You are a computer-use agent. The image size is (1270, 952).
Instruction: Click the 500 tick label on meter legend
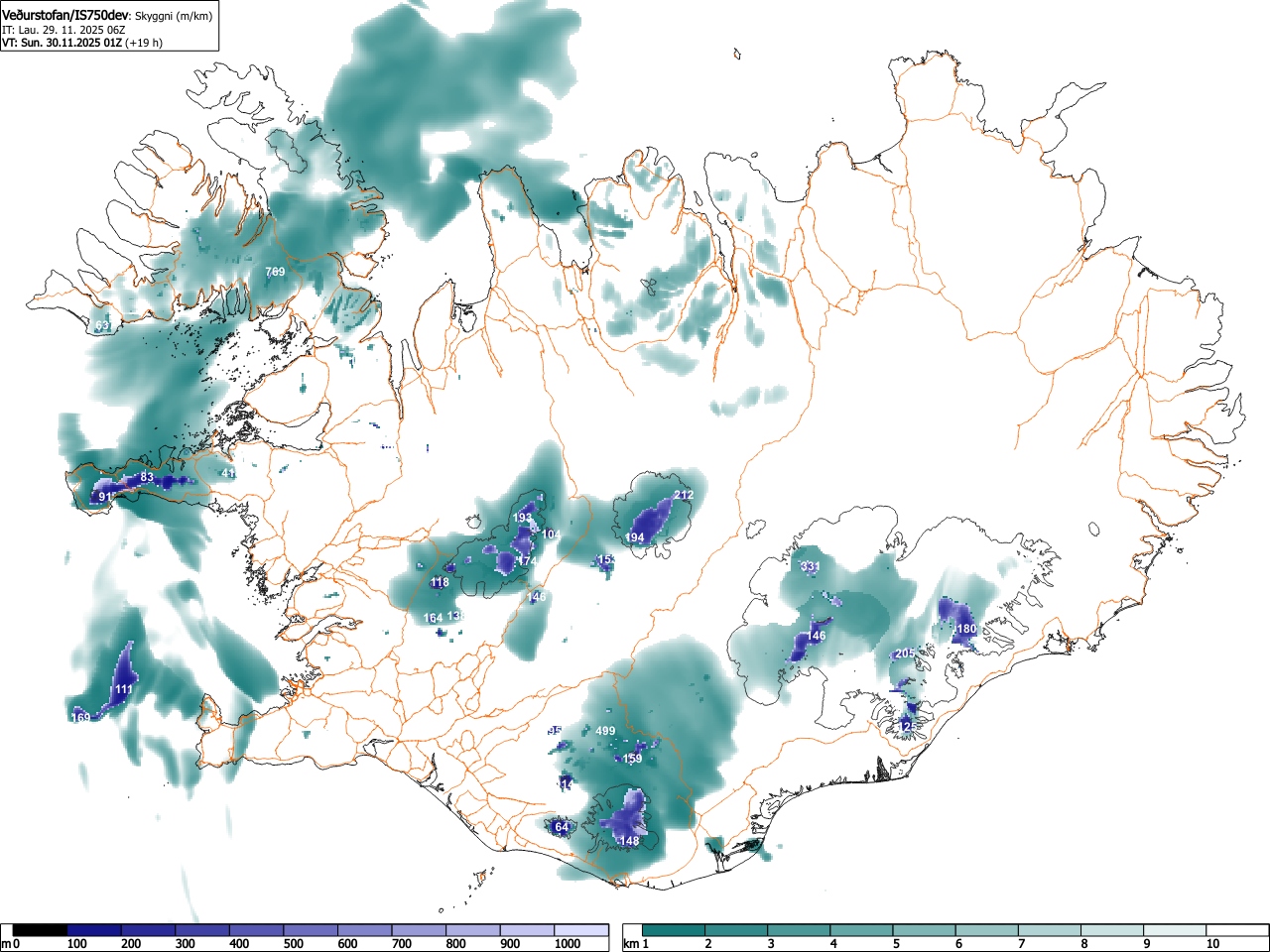point(293,944)
